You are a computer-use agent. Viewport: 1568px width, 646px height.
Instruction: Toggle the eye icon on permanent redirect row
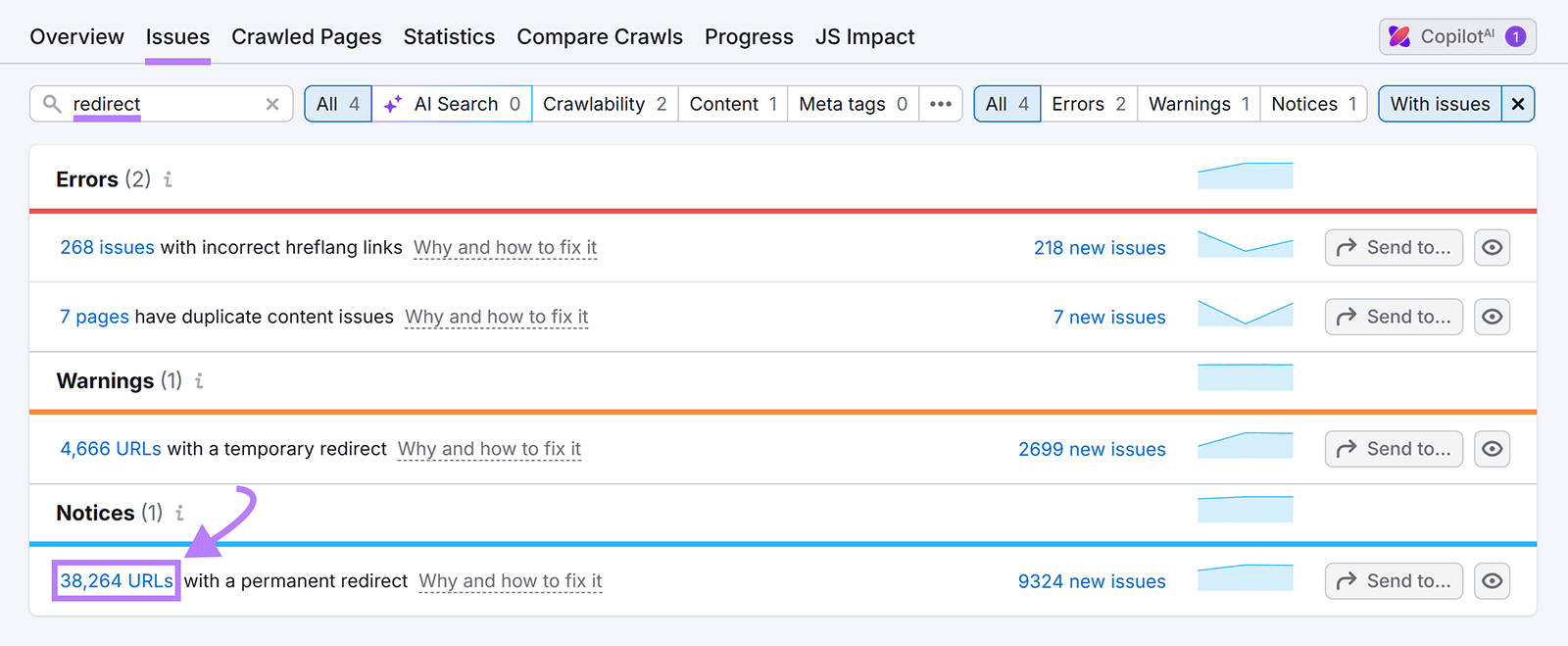click(x=1492, y=580)
